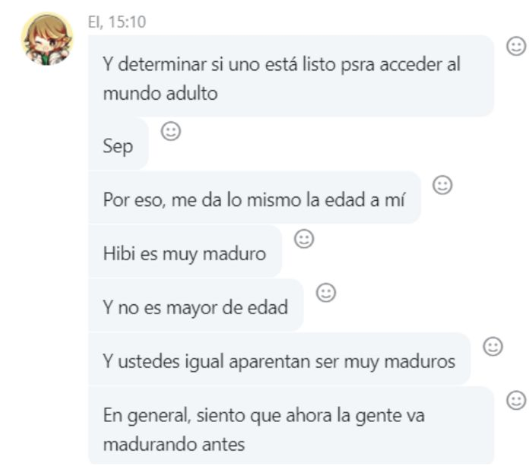This screenshot has height=471, width=532.
Task: Add reaction to 'En general, siento' message
Action: coord(516,400)
